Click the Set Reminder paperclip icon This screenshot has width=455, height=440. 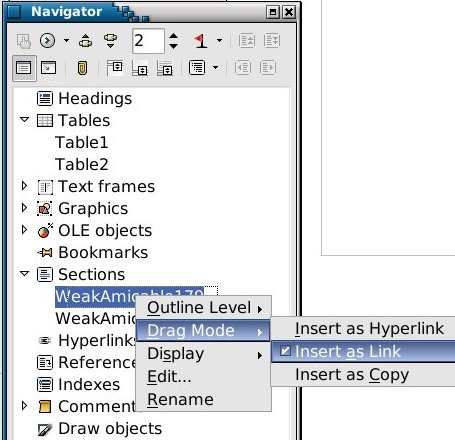(x=82, y=68)
